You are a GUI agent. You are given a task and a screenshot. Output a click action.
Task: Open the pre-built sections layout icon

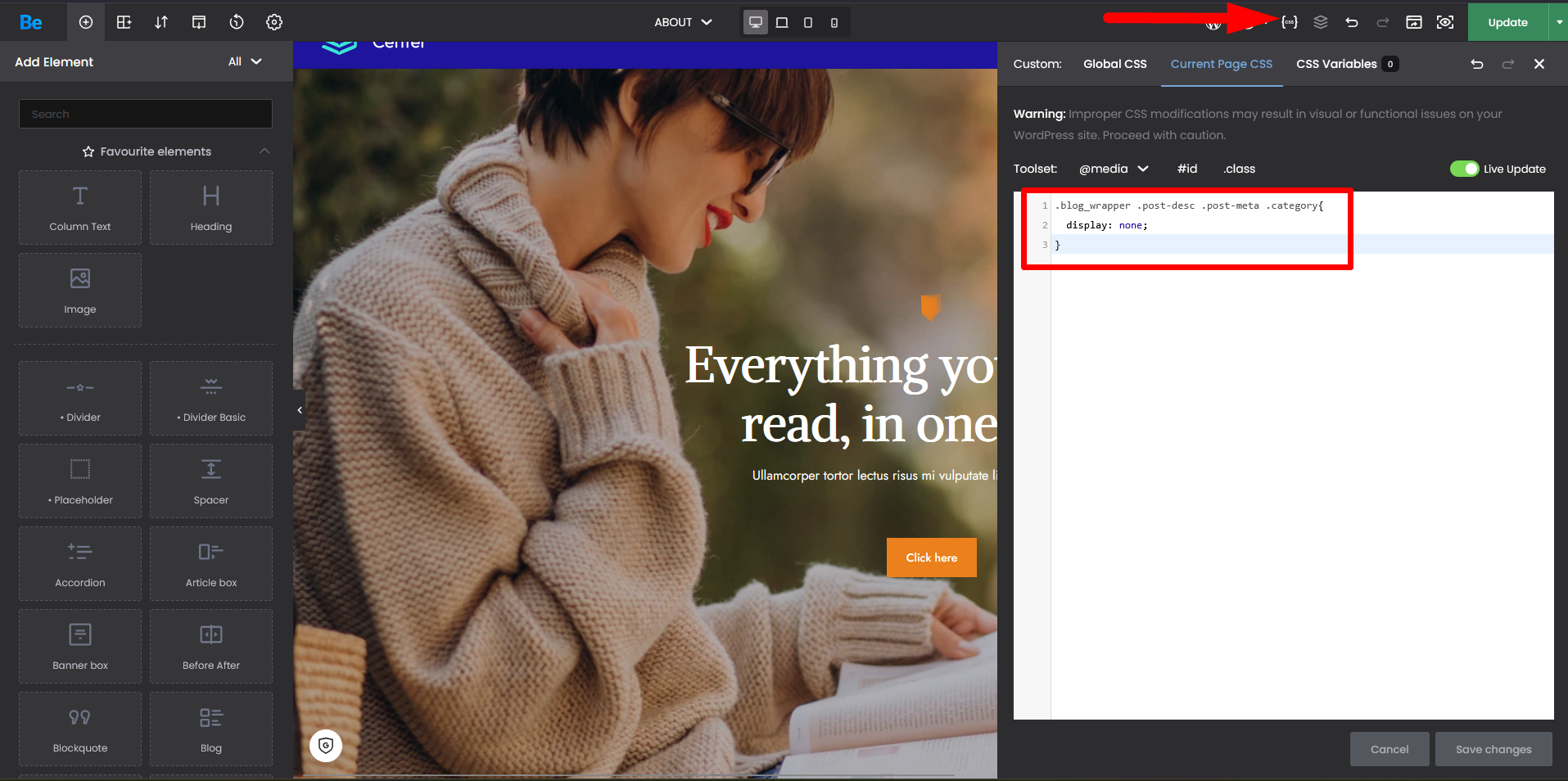(124, 22)
